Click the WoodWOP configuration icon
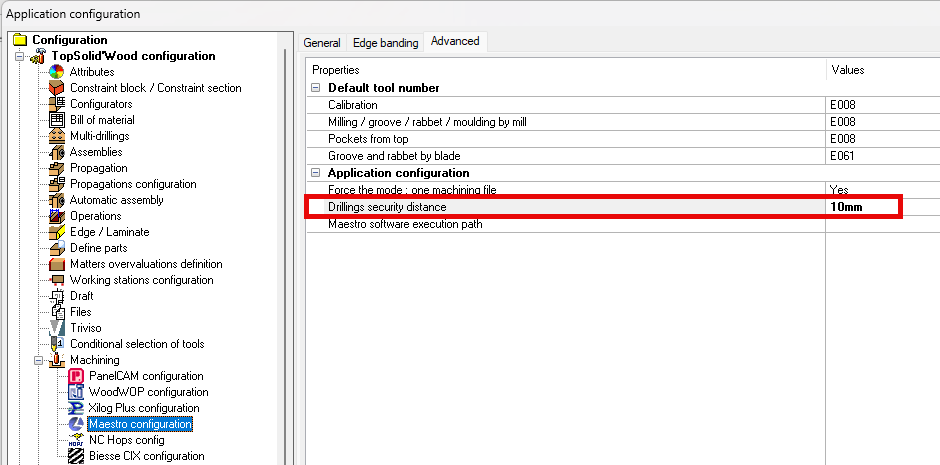940x465 pixels. point(76,392)
